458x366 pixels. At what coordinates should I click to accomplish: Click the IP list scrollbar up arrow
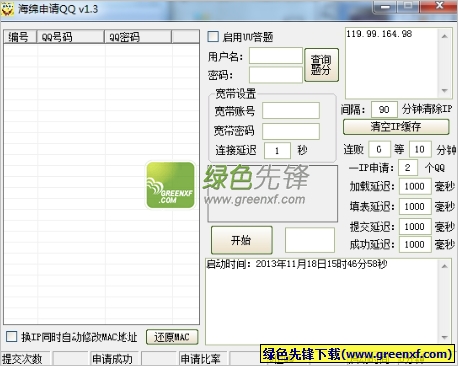[445, 36]
